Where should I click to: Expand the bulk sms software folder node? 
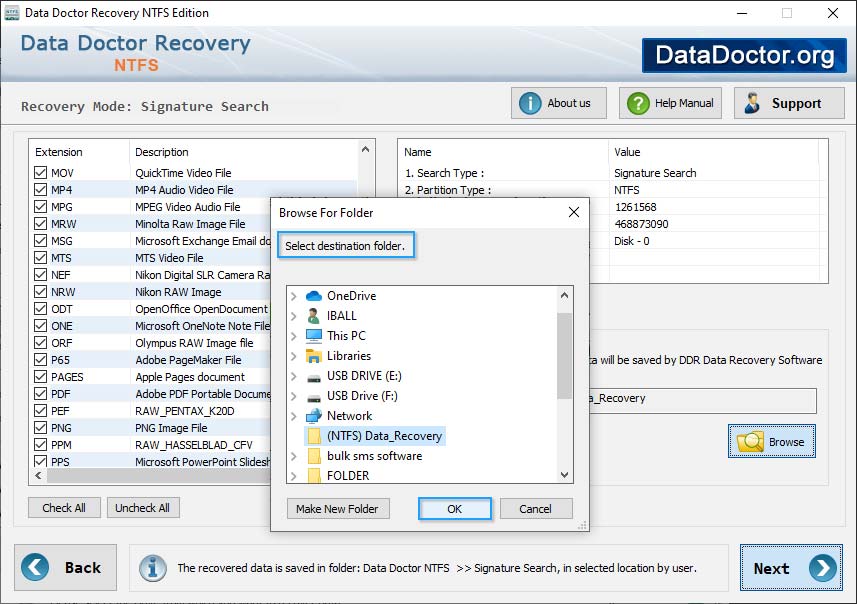pyautogui.click(x=294, y=456)
